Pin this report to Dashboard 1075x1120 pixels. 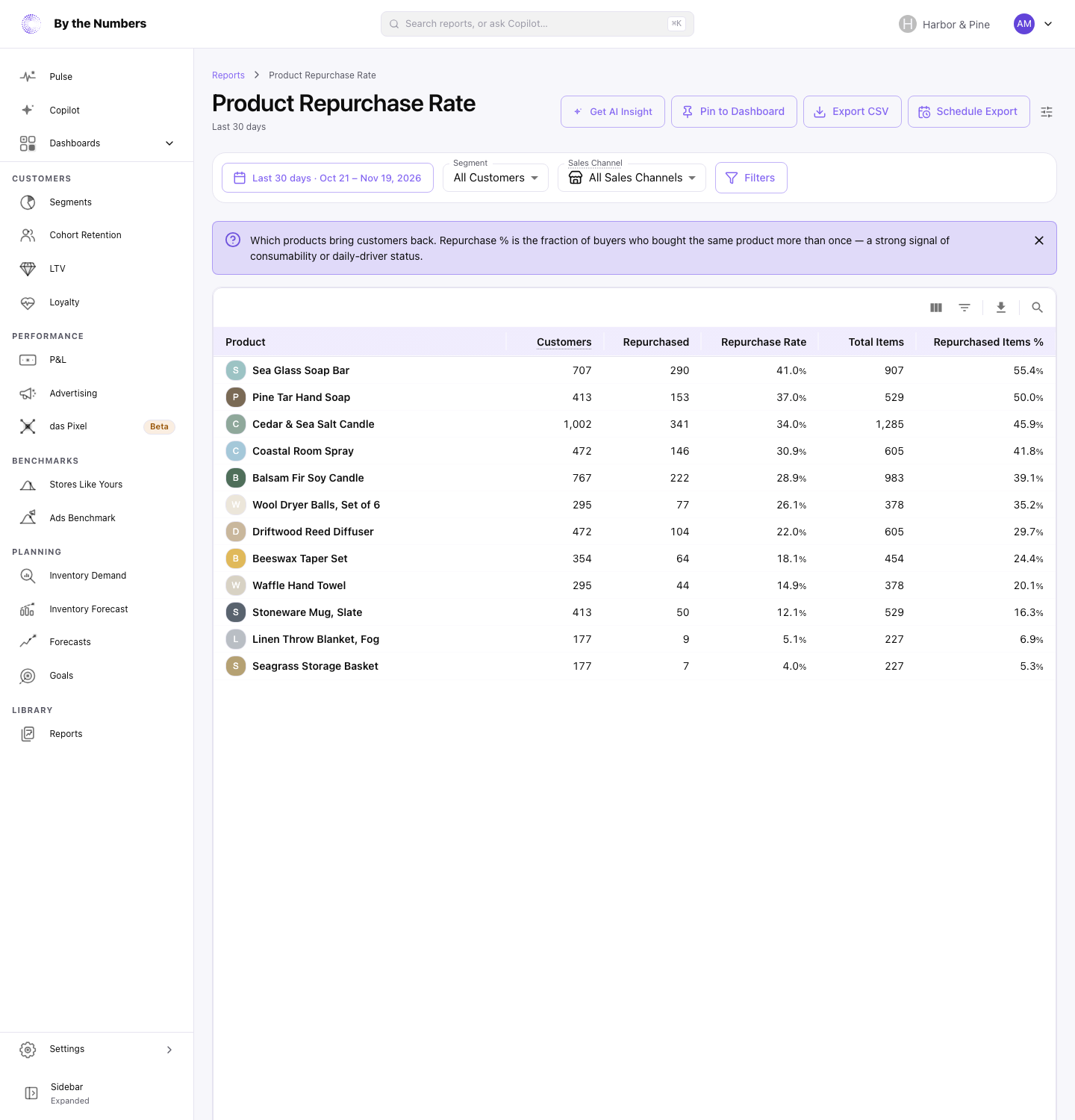point(734,112)
